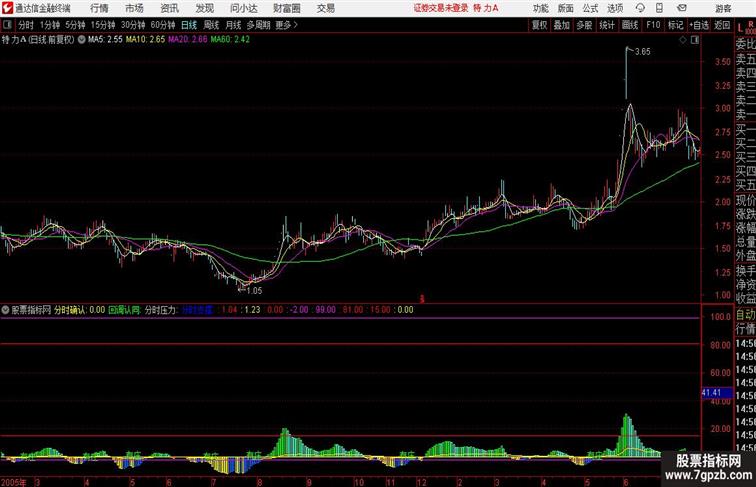Open the headset customer service icon
756x487 pixels.
pyautogui.click(x=640, y=8)
